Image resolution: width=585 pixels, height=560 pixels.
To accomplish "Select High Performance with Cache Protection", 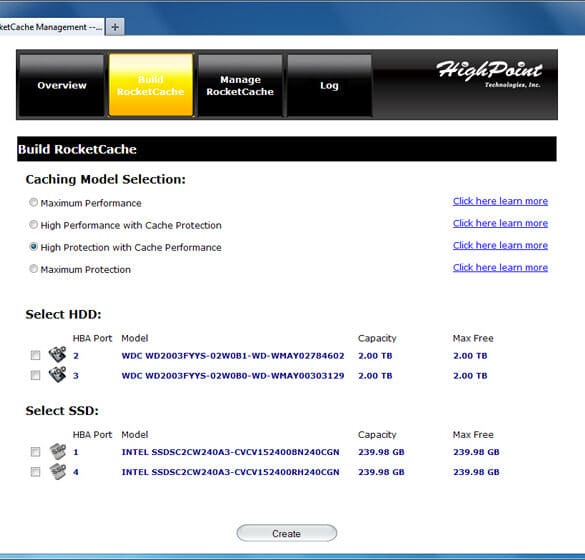I will pos(34,224).
